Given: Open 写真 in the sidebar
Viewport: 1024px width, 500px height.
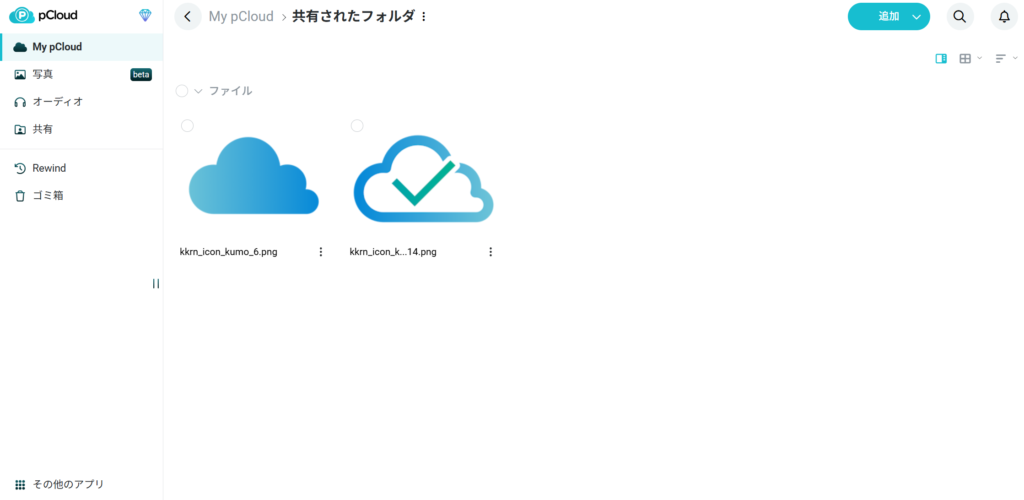Looking at the screenshot, I should click(43, 74).
